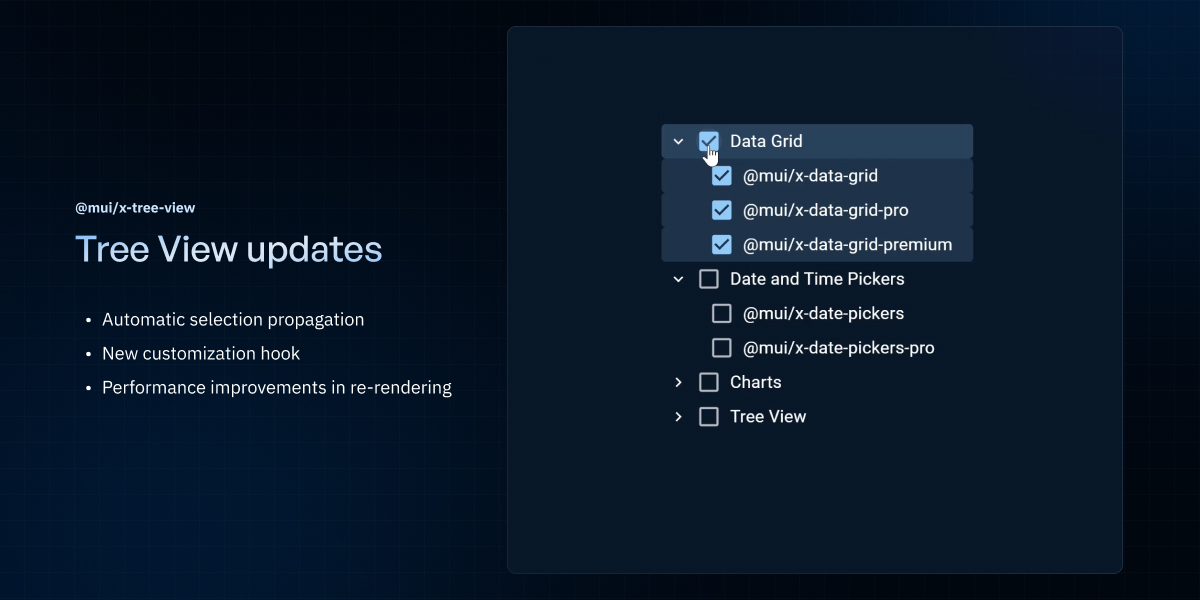Check the Tree View checkbox
Viewport: 1200px width, 600px height.
pyautogui.click(x=708, y=416)
